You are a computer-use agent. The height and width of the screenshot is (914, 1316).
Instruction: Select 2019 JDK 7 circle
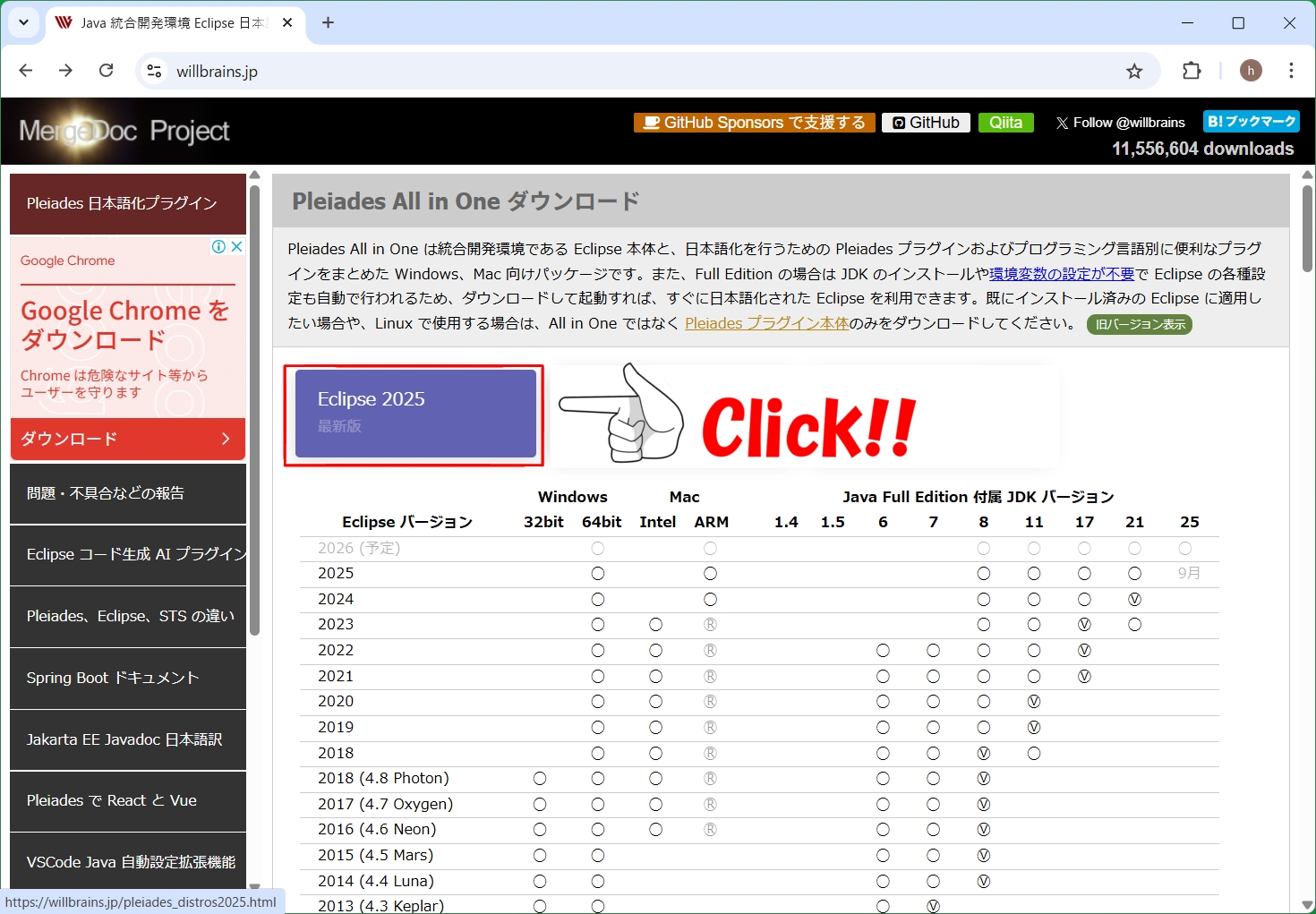pyautogui.click(x=933, y=728)
